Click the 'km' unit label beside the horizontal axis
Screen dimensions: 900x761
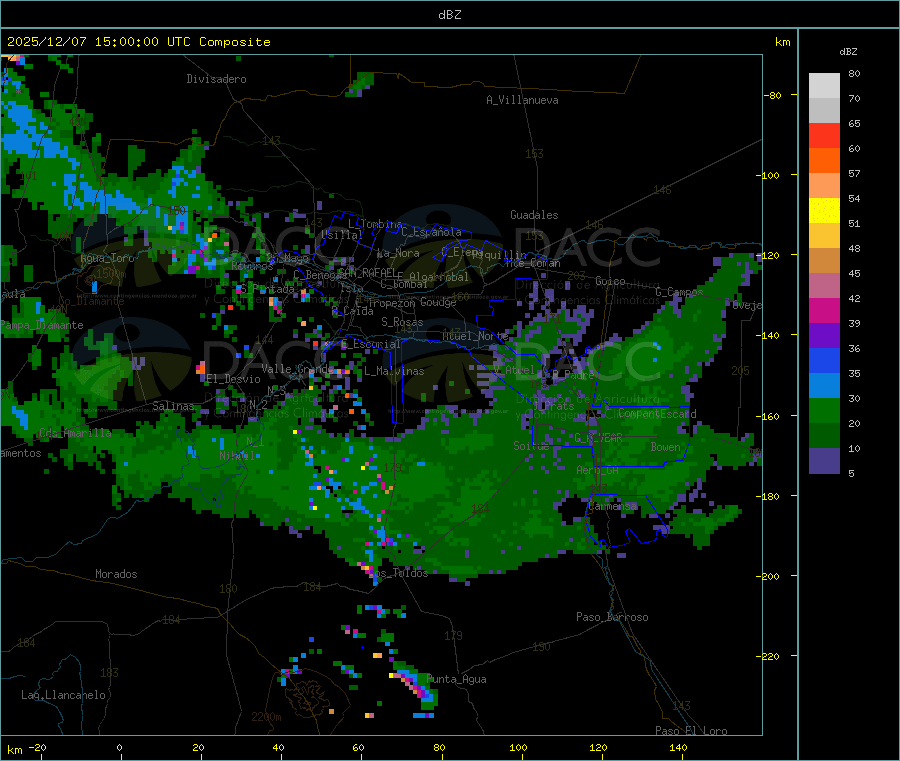14,750
